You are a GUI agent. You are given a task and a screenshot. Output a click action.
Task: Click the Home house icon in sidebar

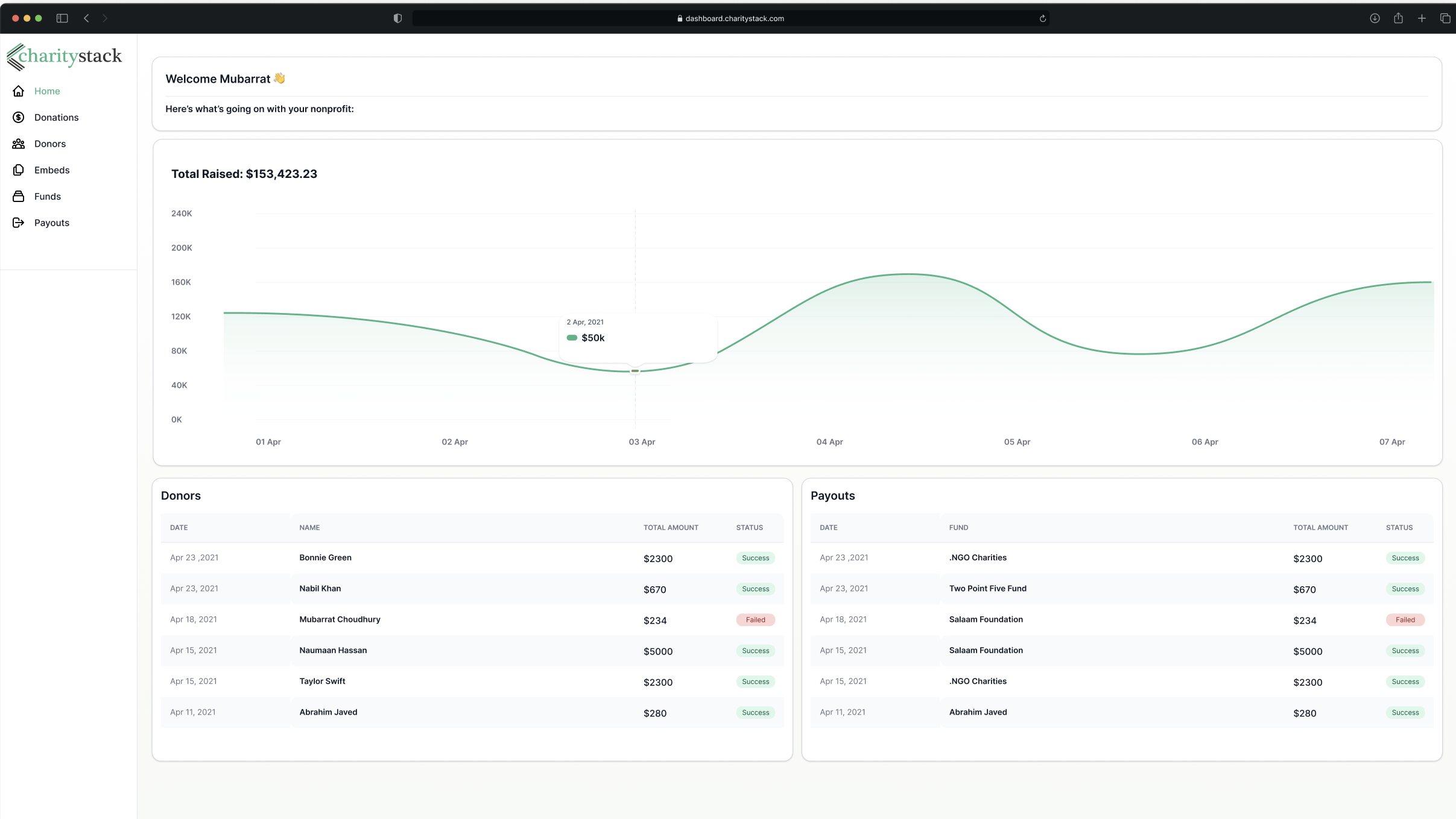tap(19, 91)
